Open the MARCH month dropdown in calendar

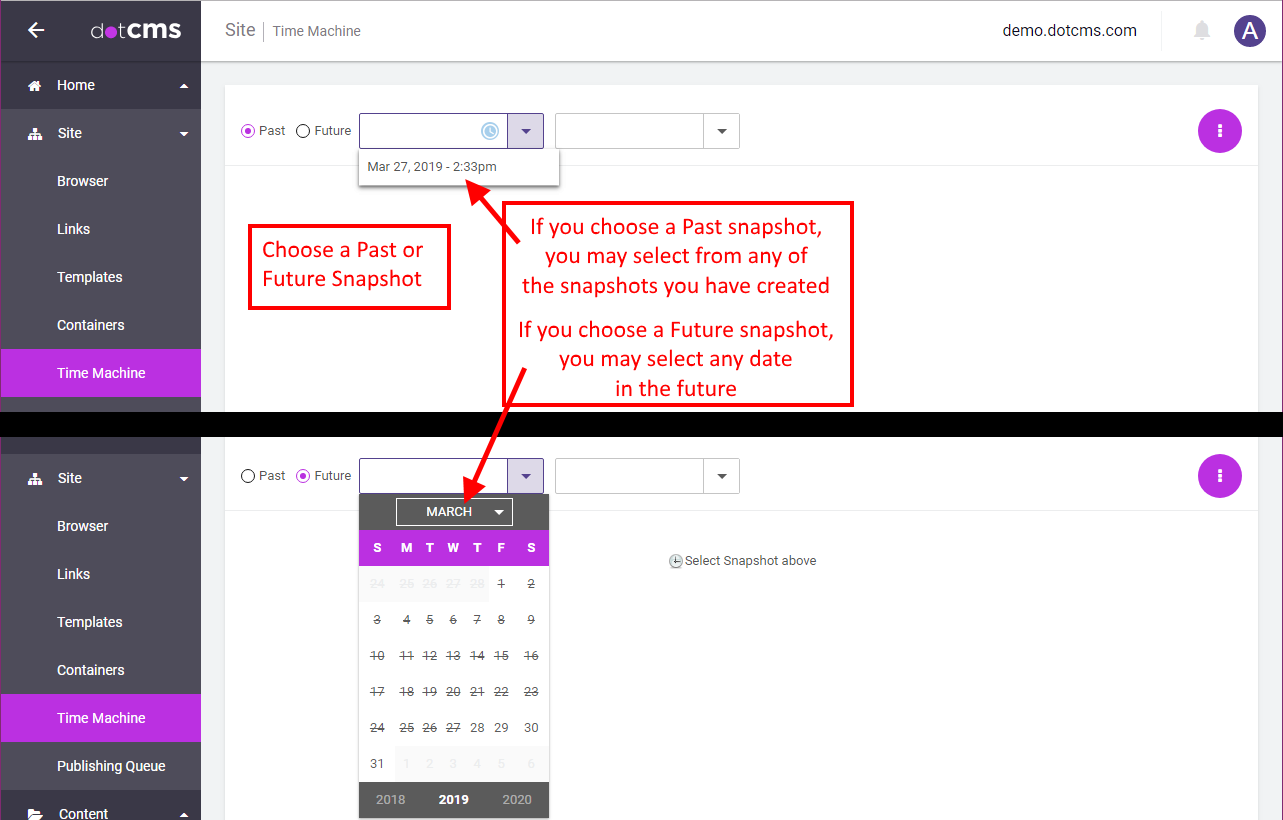454,512
